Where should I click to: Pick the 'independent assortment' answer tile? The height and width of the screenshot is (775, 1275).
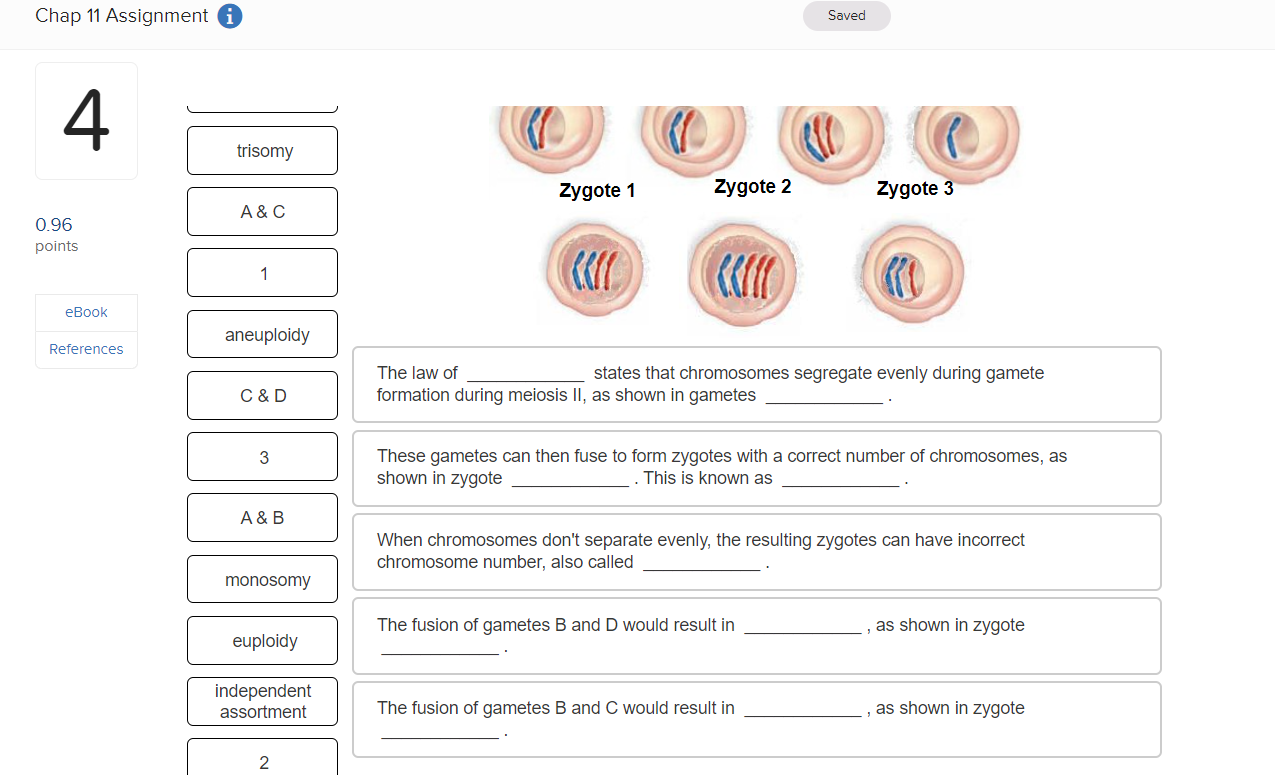click(x=262, y=701)
